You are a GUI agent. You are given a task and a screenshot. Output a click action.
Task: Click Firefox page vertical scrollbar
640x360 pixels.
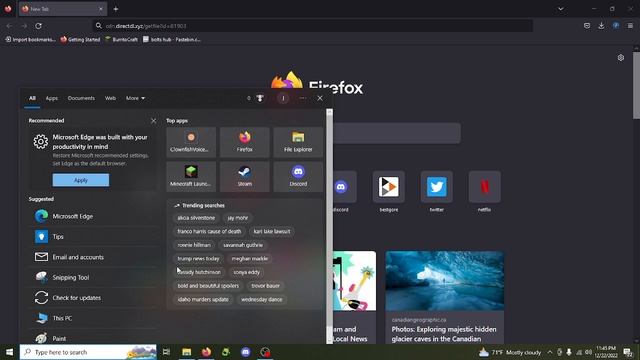(636, 86)
